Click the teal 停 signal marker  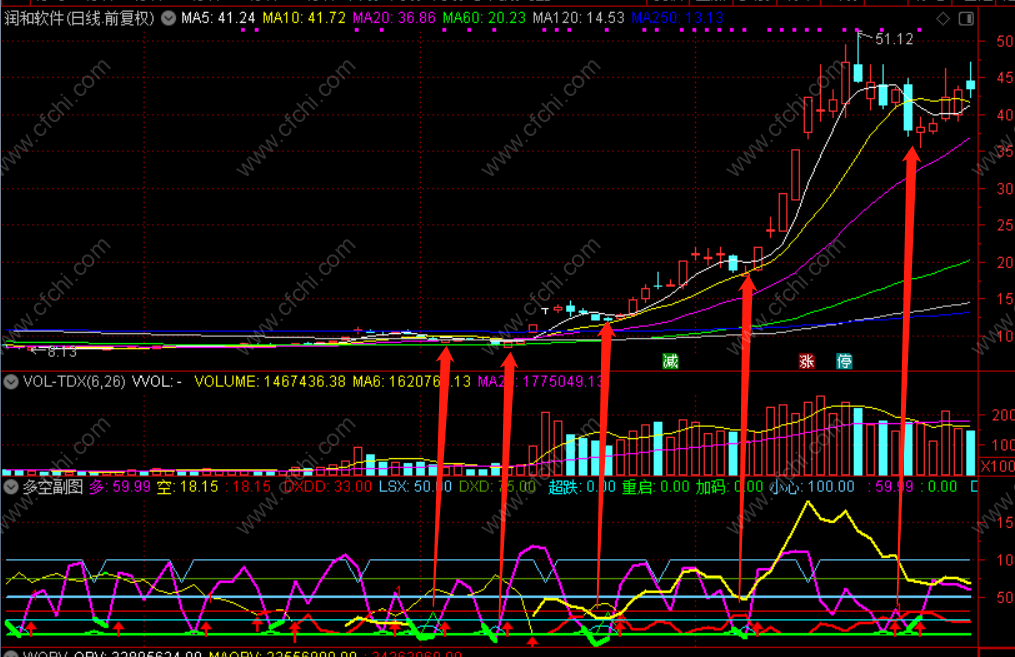click(844, 361)
